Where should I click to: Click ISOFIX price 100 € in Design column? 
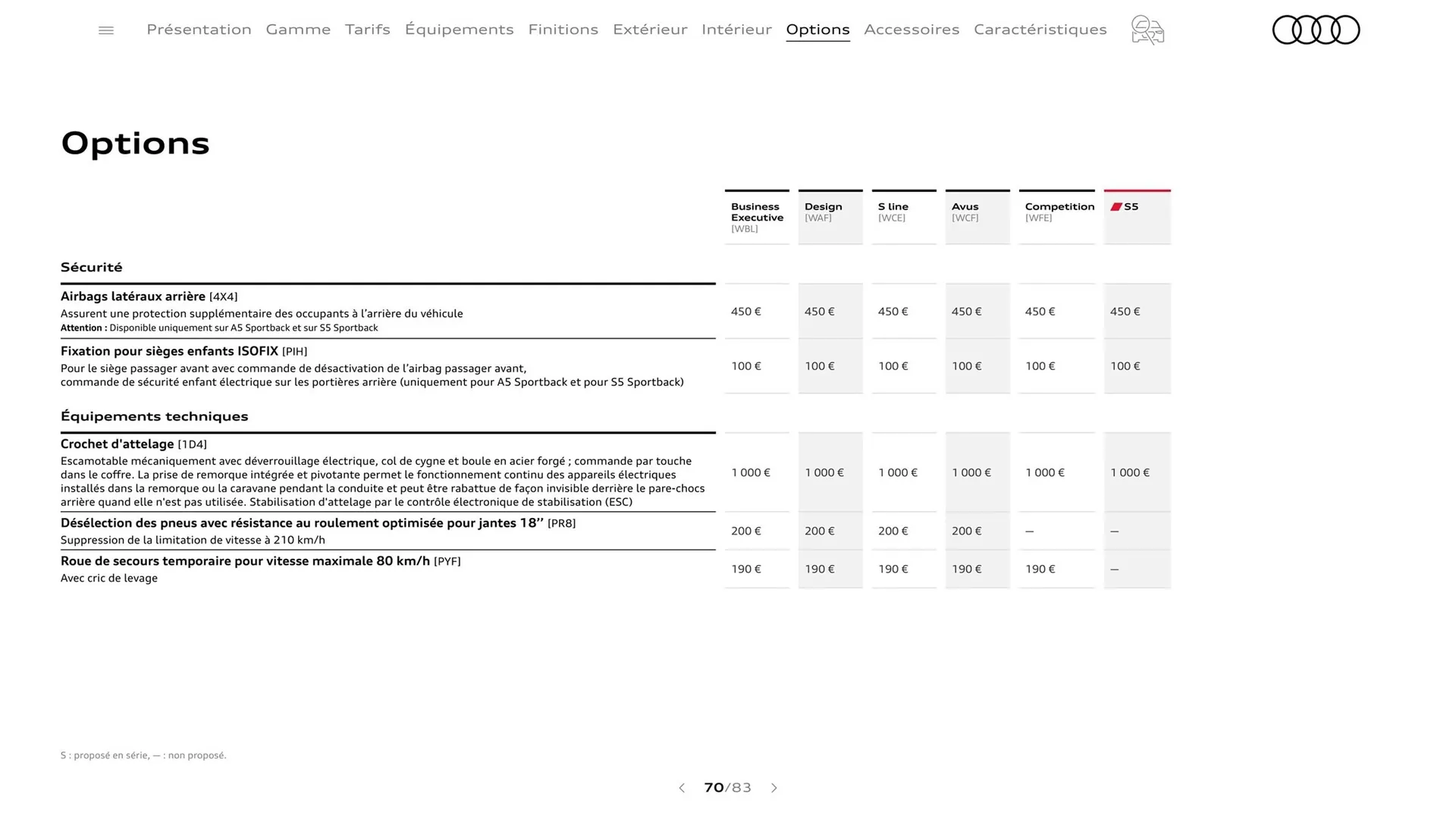[x=820, y=366]
